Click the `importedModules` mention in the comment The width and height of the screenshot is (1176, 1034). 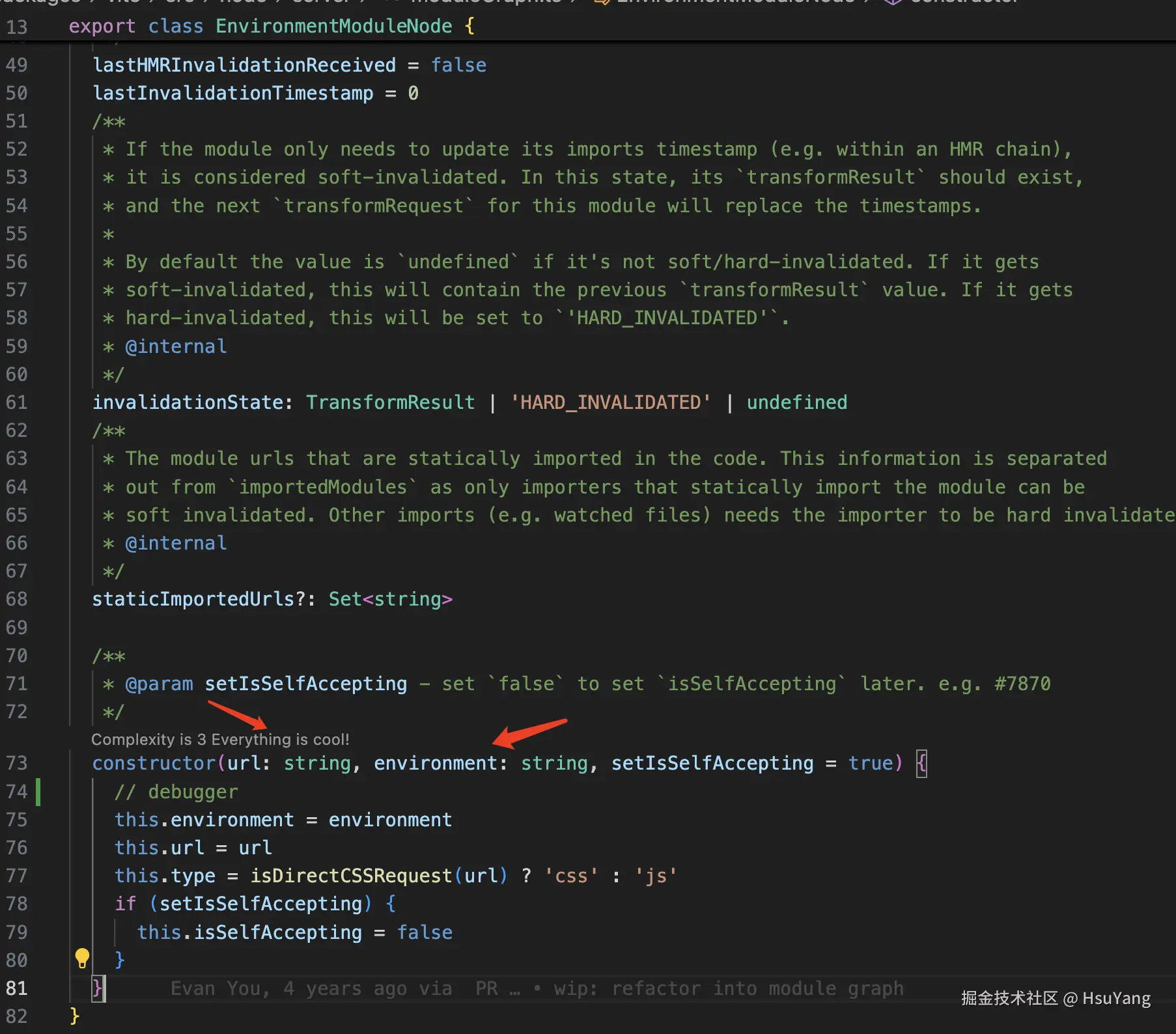323,487
